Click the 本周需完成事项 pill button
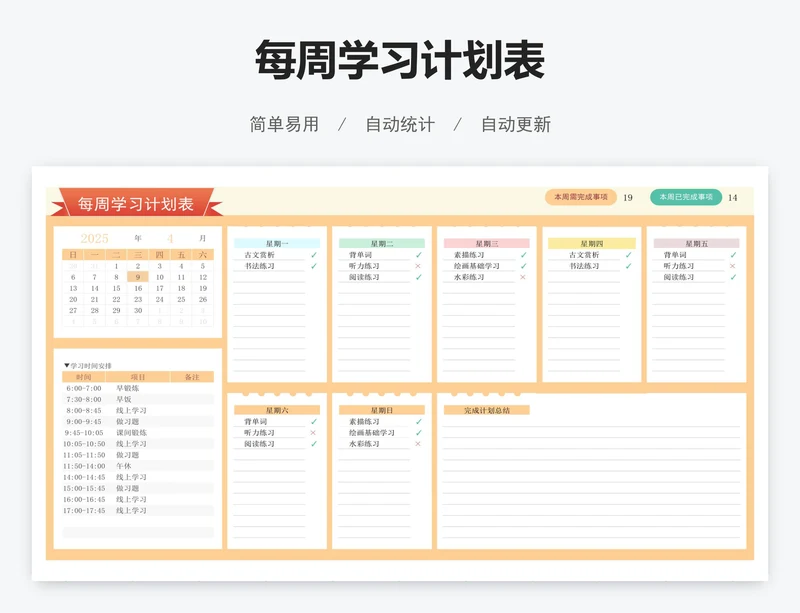Viewport: 800px width, 613px height. coord(581,197)
